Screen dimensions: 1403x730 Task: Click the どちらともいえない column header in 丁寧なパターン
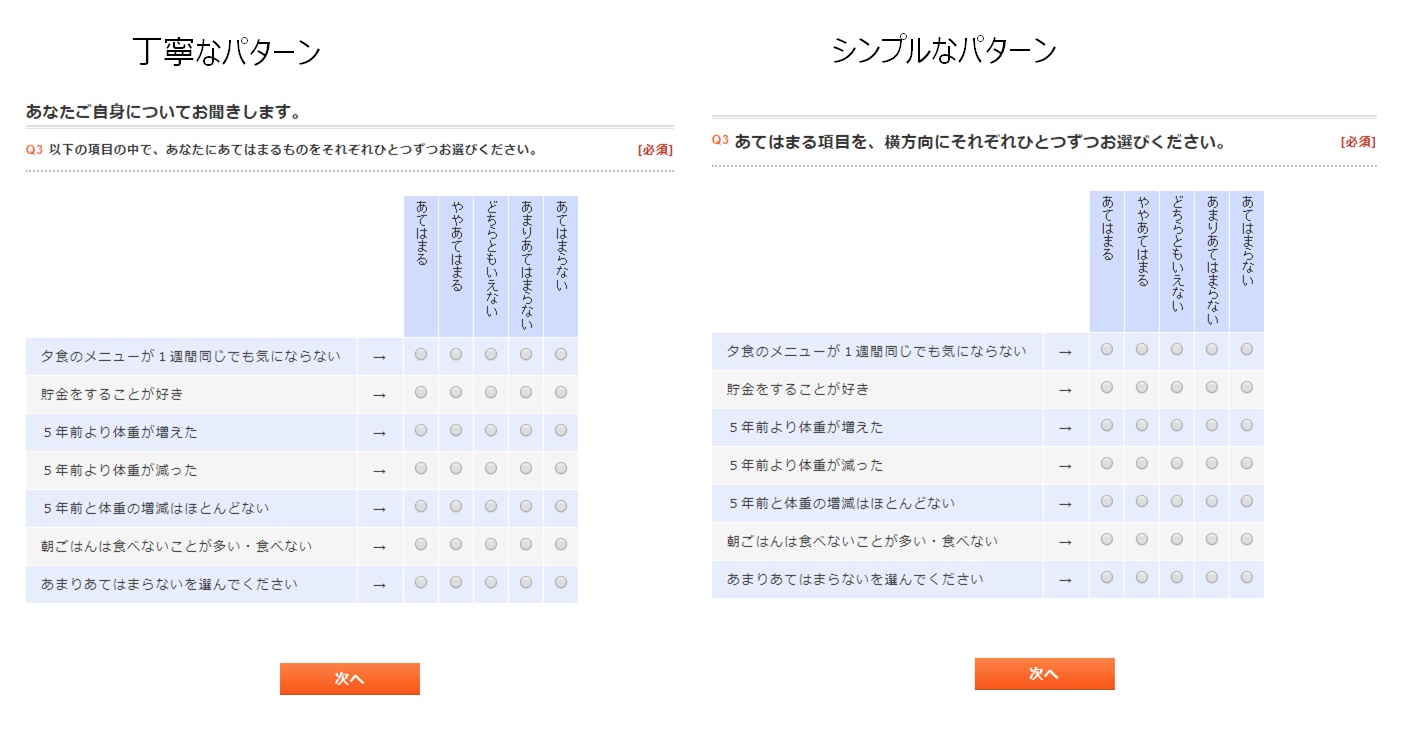tap(491, 266)
